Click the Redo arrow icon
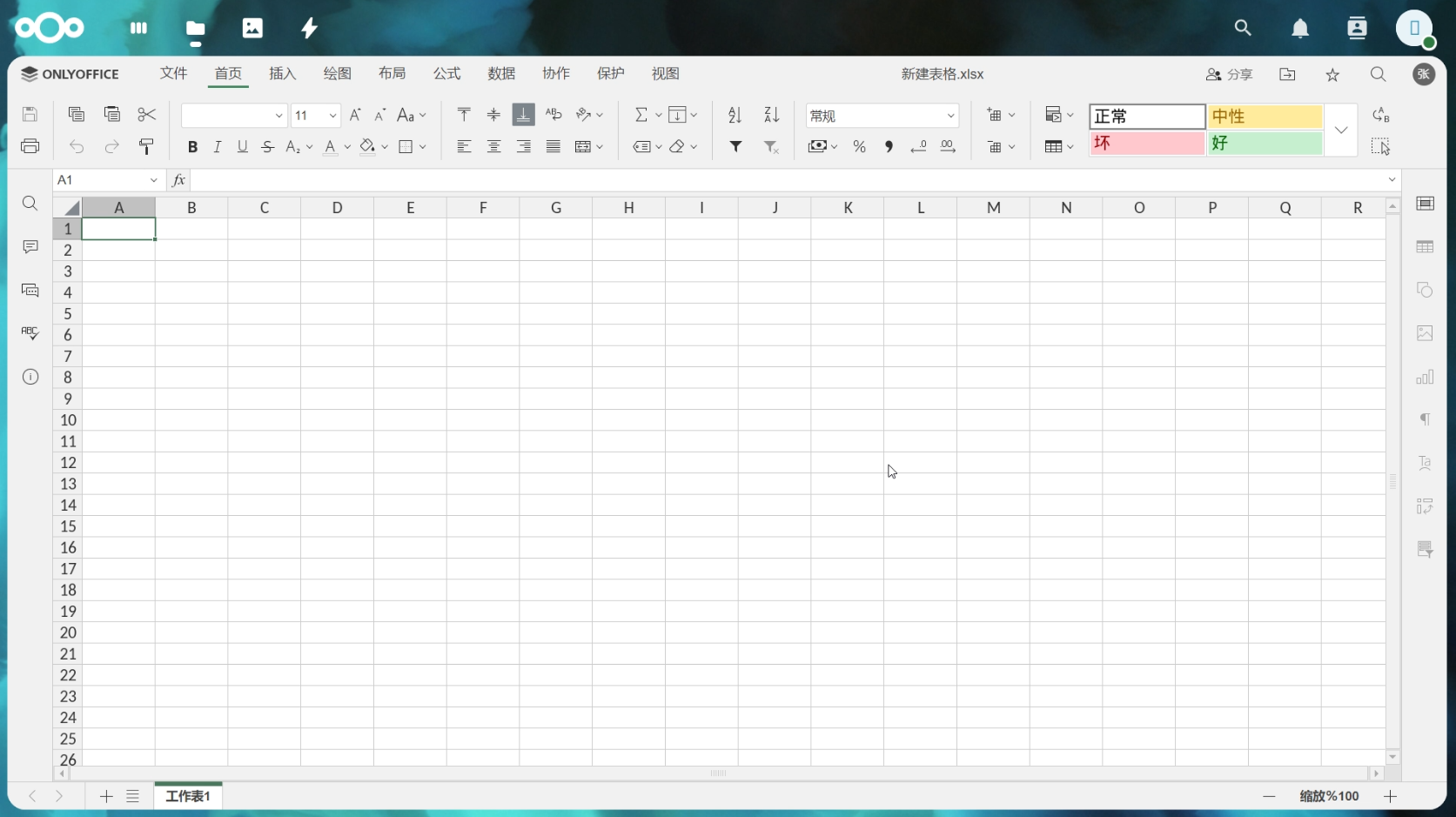The height and width of the screenshot is (817, 1456). 111,146
